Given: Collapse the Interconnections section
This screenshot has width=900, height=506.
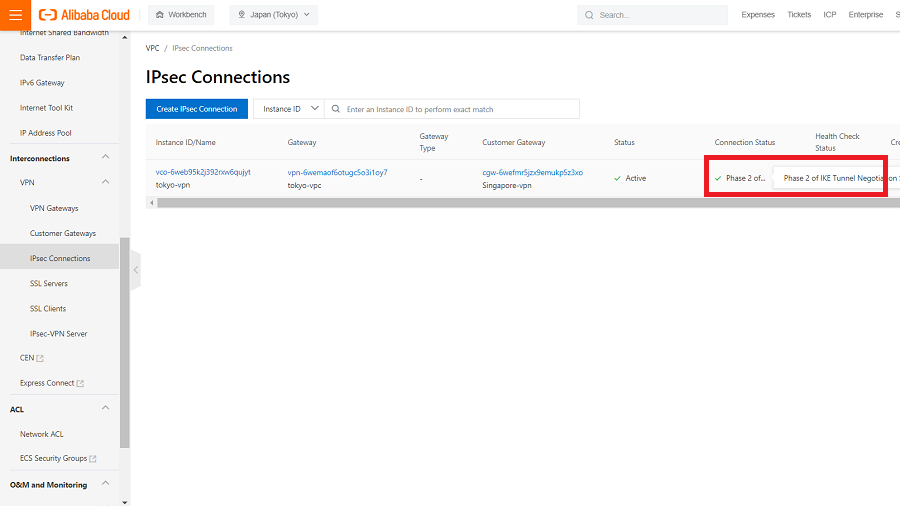Looking at the screenshot, I should point(107,158).
